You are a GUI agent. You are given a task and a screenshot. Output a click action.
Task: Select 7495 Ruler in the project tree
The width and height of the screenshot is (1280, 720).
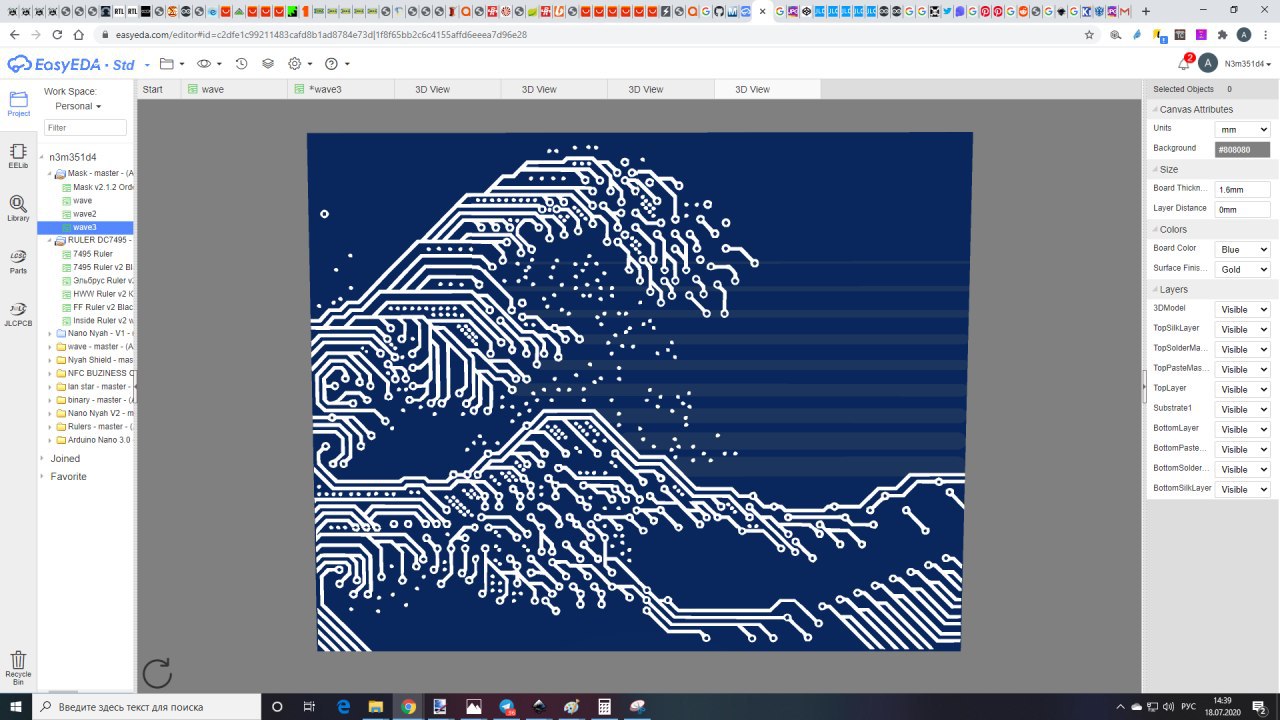point(92,254)
